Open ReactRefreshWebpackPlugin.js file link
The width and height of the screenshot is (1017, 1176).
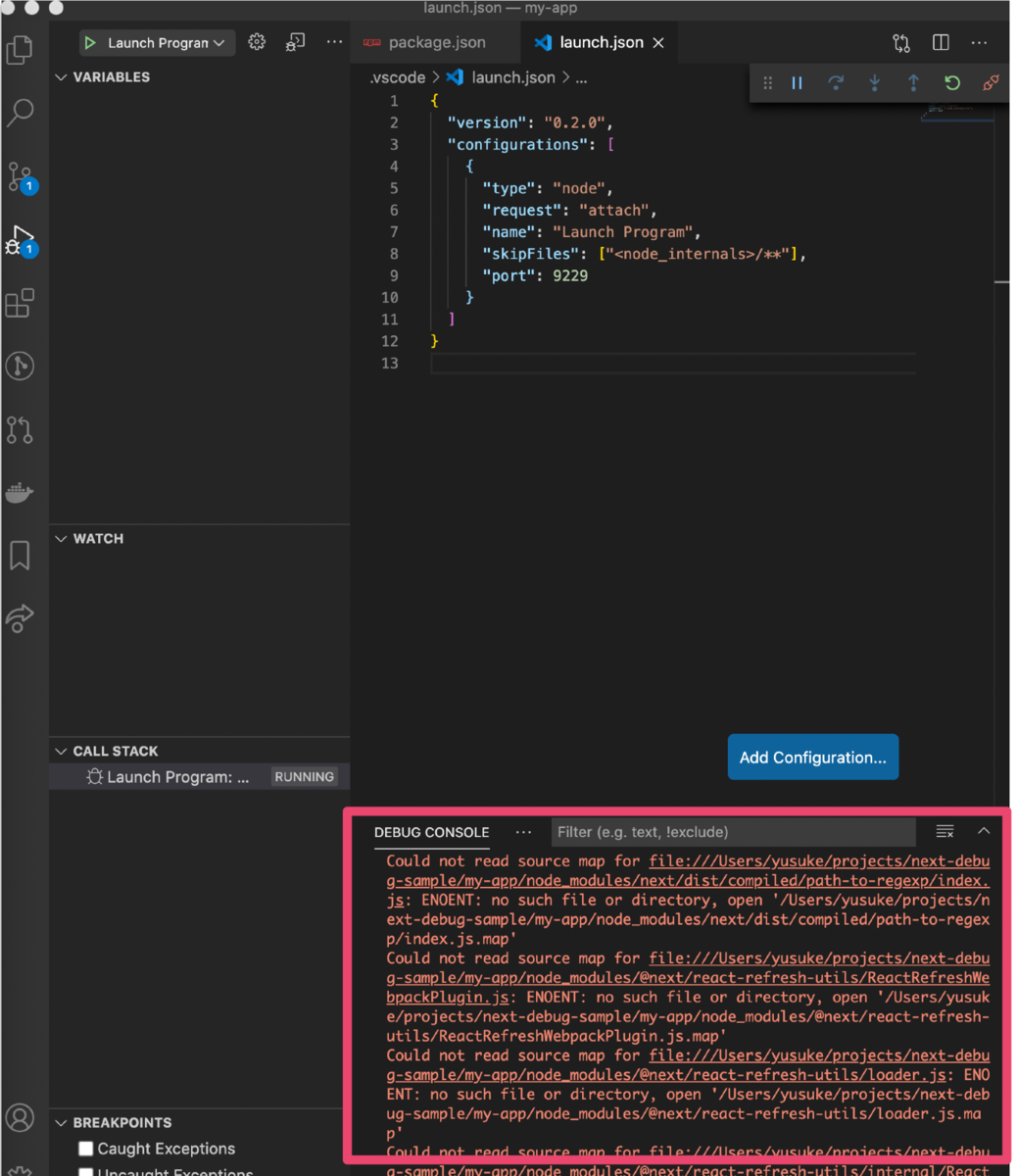688,977
